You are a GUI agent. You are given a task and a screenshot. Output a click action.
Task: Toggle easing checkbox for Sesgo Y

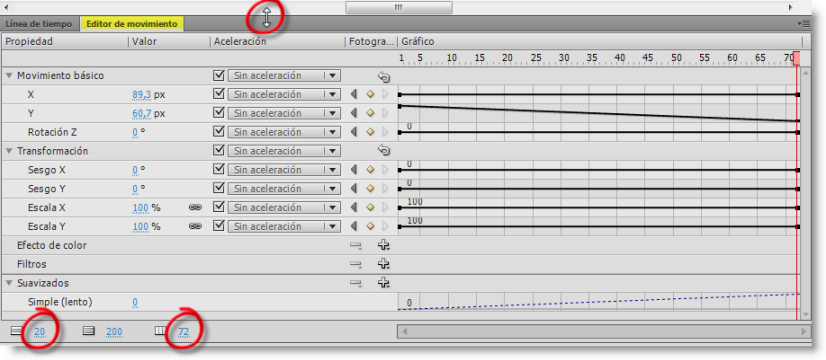(219, 188)
